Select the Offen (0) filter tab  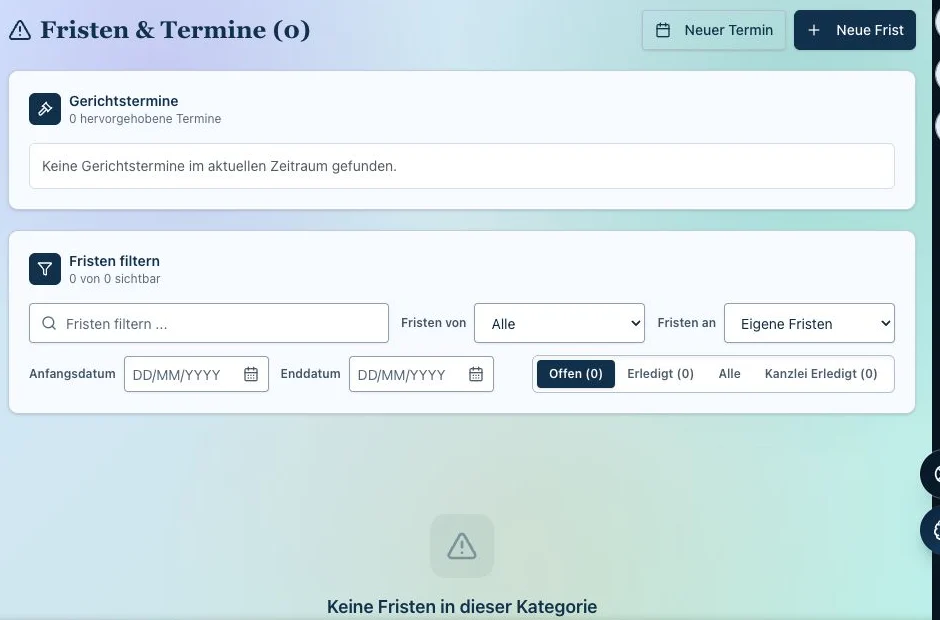tap(576, 374)
